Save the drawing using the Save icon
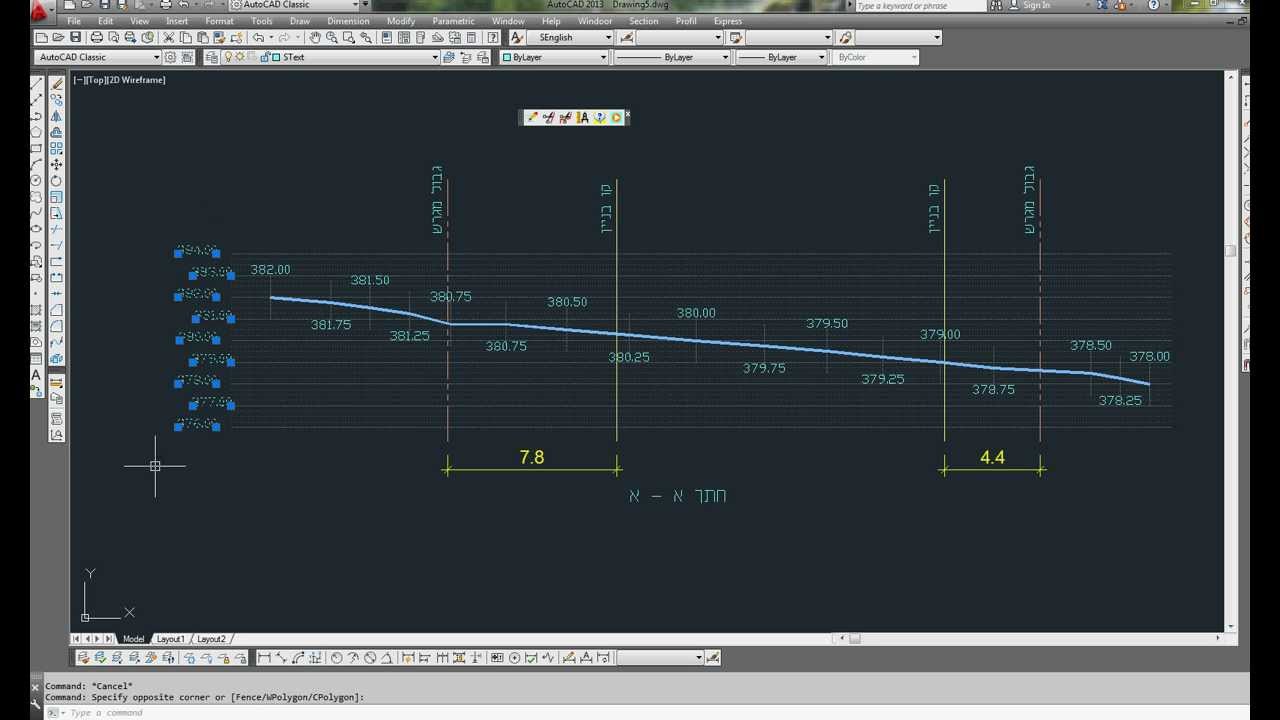The width and height of the screenshot is (1280, 720). [x=75, y=37]
